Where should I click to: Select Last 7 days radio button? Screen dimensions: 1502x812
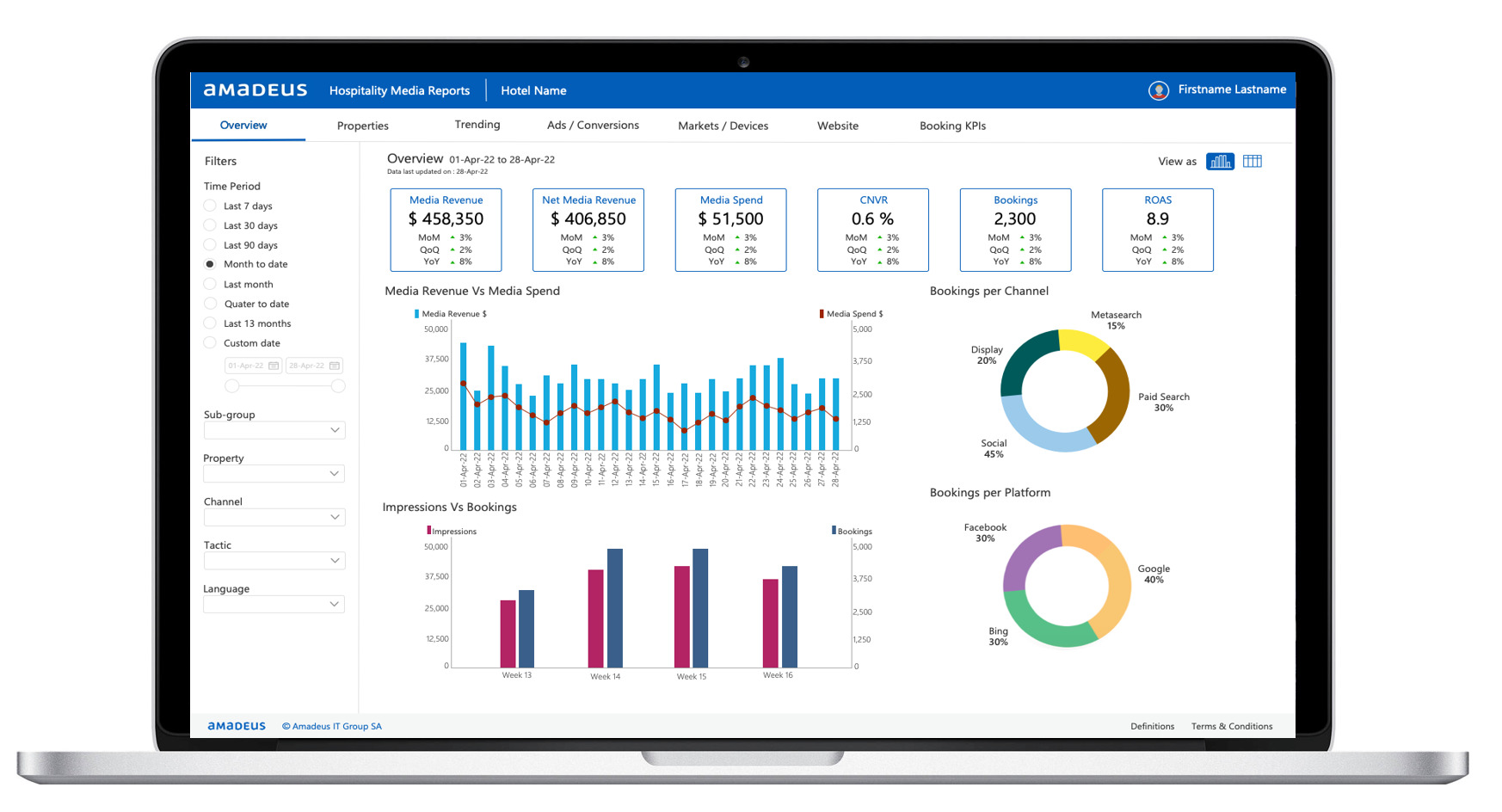pyautogui.click(x=210, y=206)
